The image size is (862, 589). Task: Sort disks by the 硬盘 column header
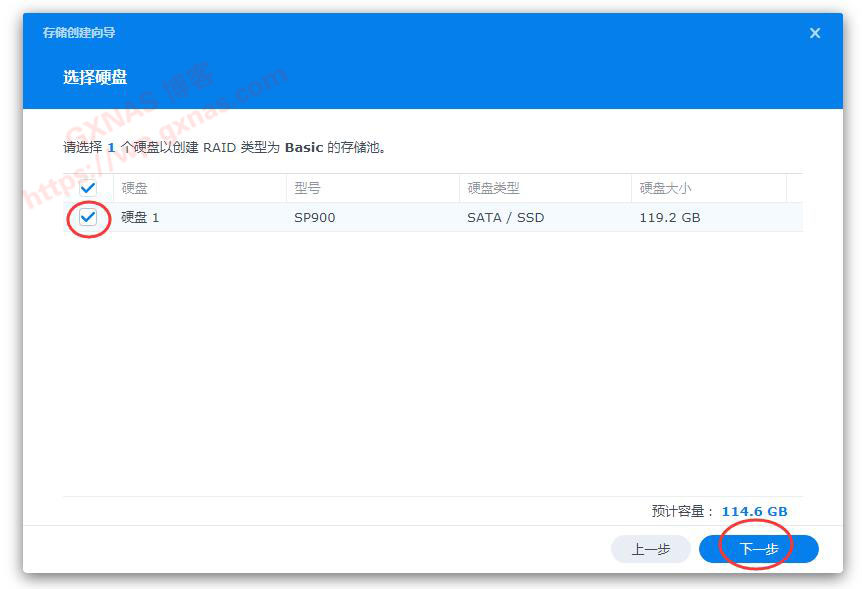pos(135,187)
